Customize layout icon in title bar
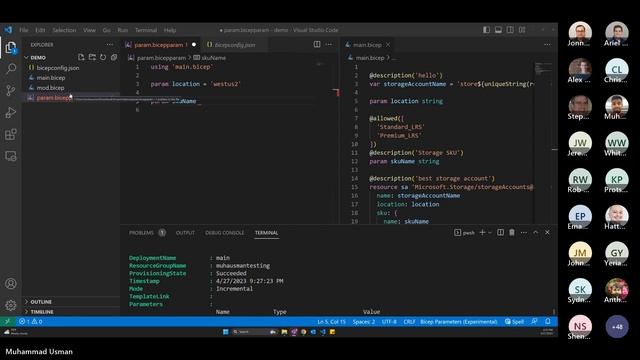This screenshot has height=360, width=640. tap(522, 30)
